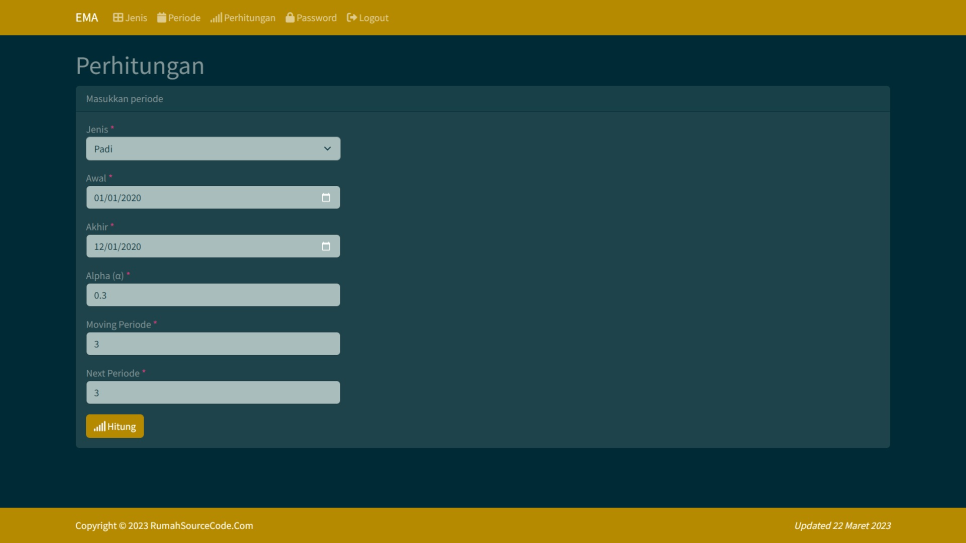Click the calendar icon beside Periode
Viewport: 966px width, 543px height.
pyautogui.click(x=162, y=18)
